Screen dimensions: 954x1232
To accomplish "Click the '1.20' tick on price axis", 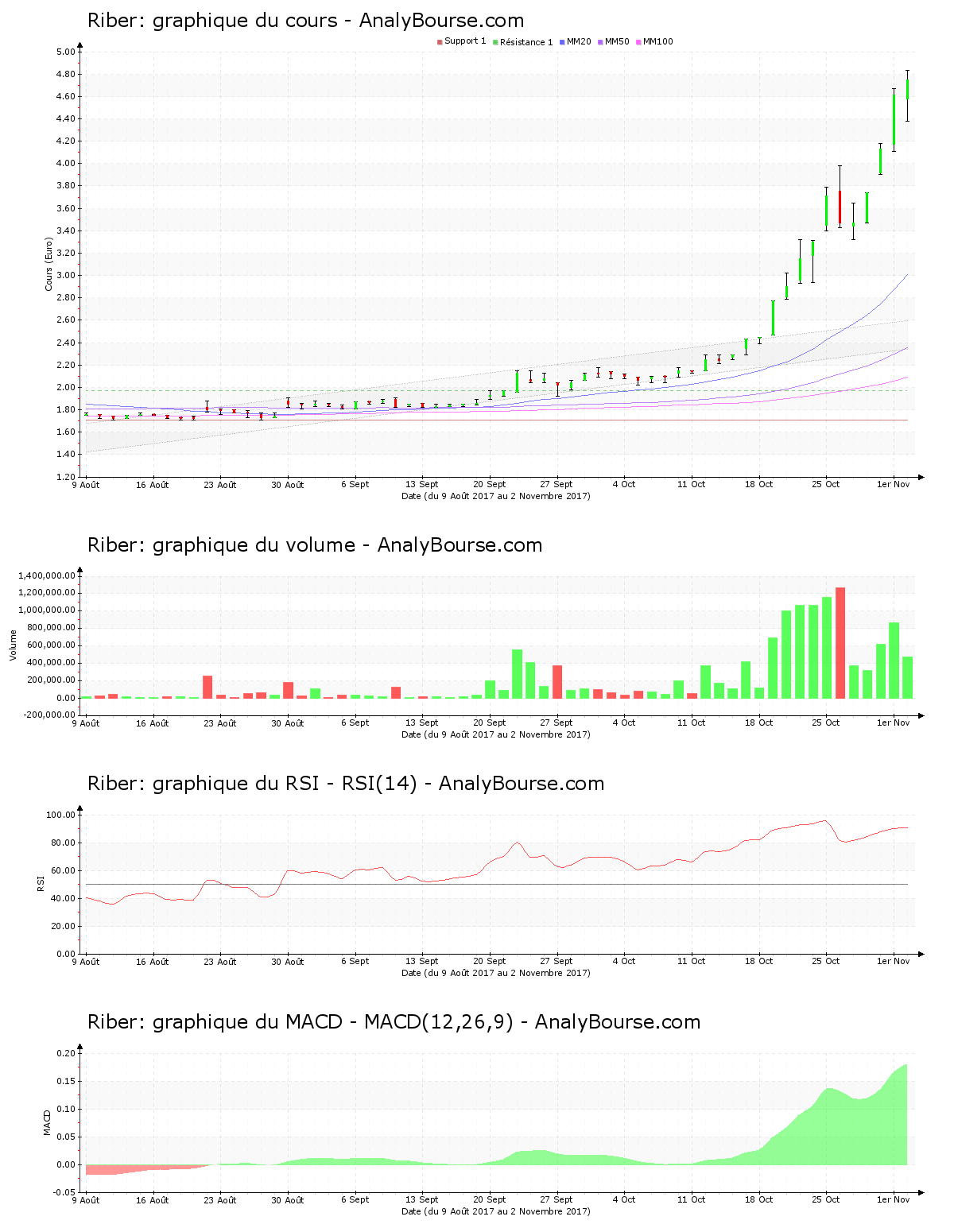I will click(66, 478).
